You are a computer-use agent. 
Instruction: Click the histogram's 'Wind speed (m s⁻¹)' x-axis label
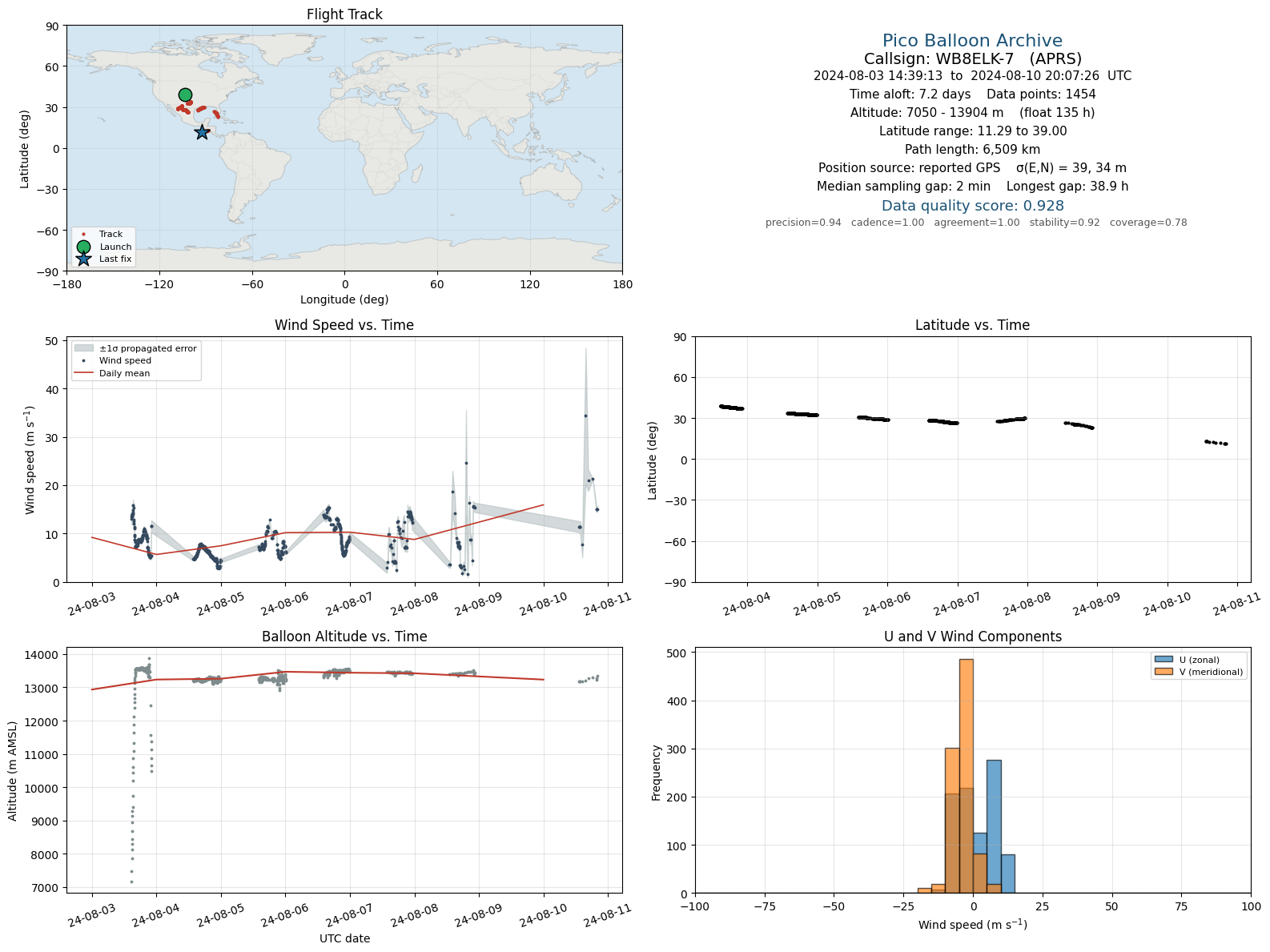pyautogui.click(x=973, y=925)
